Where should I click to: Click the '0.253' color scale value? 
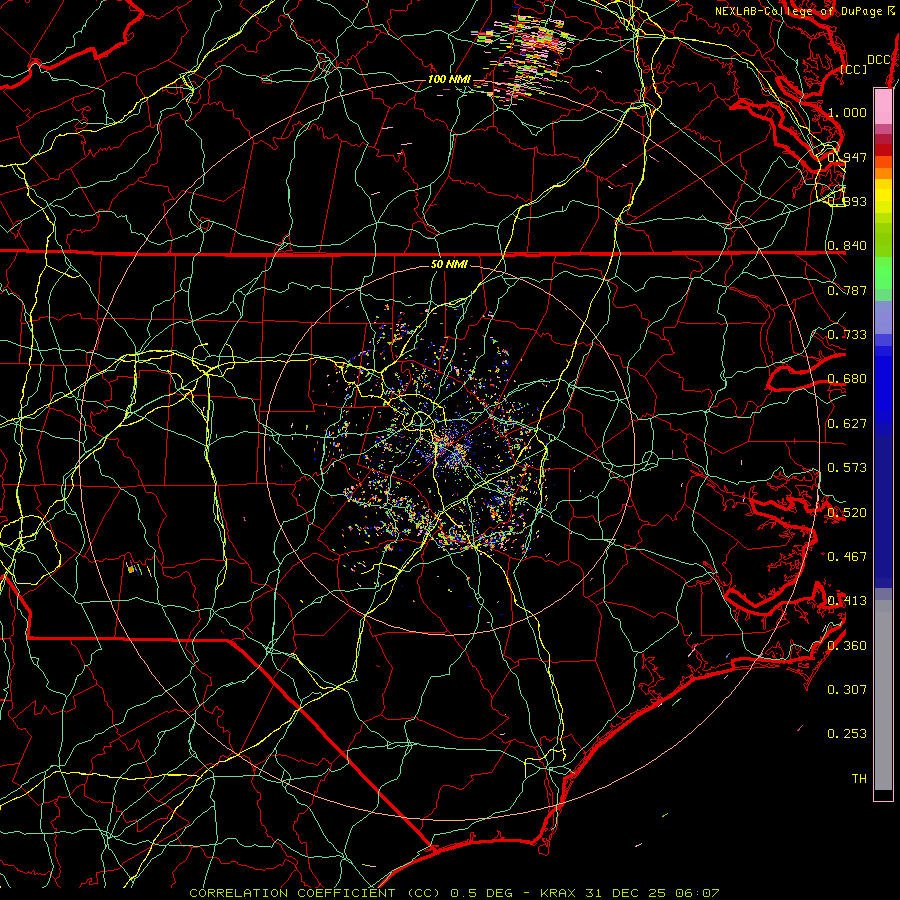(847, 734)
